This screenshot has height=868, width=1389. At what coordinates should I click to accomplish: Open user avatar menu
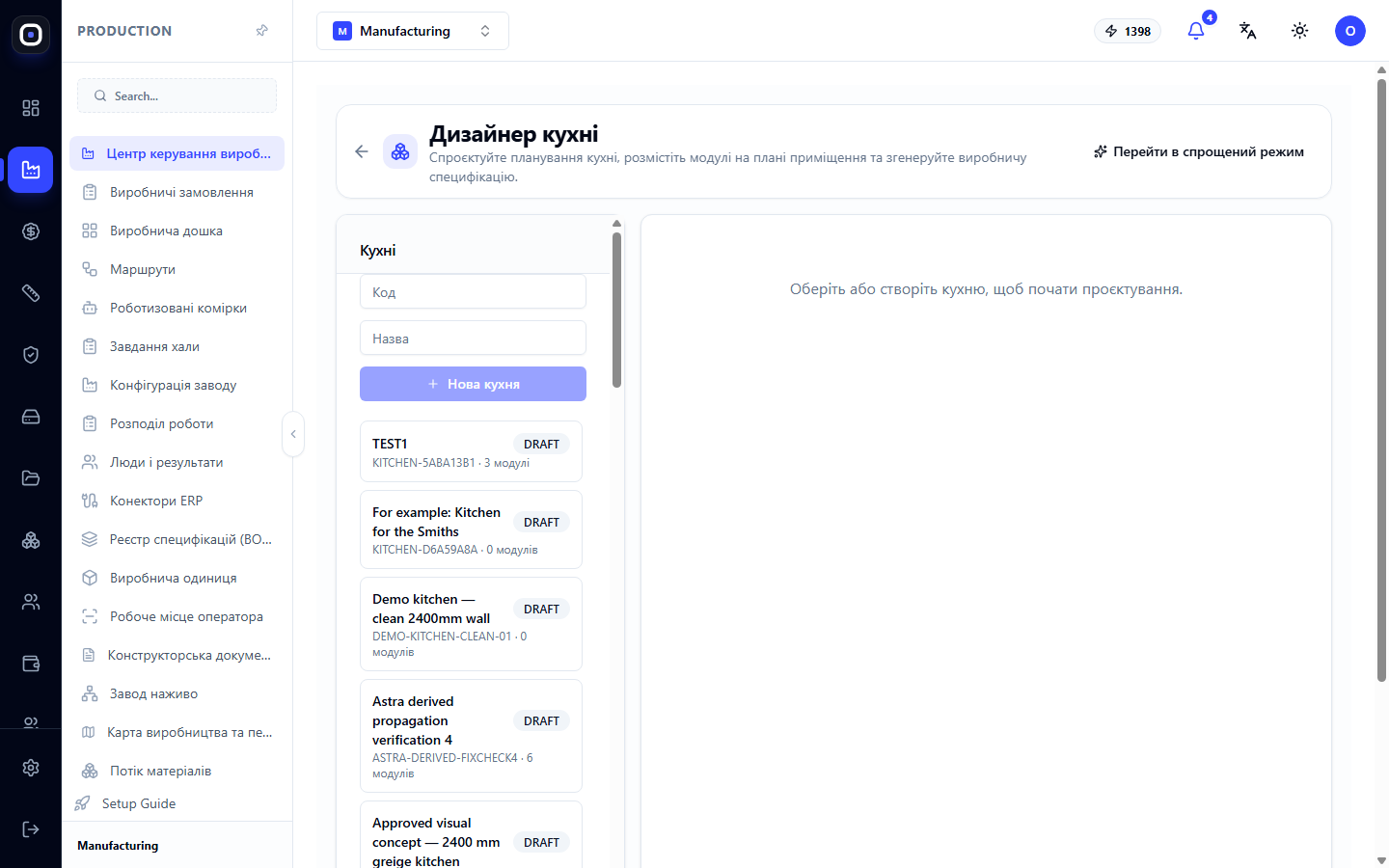point(1350,31)
